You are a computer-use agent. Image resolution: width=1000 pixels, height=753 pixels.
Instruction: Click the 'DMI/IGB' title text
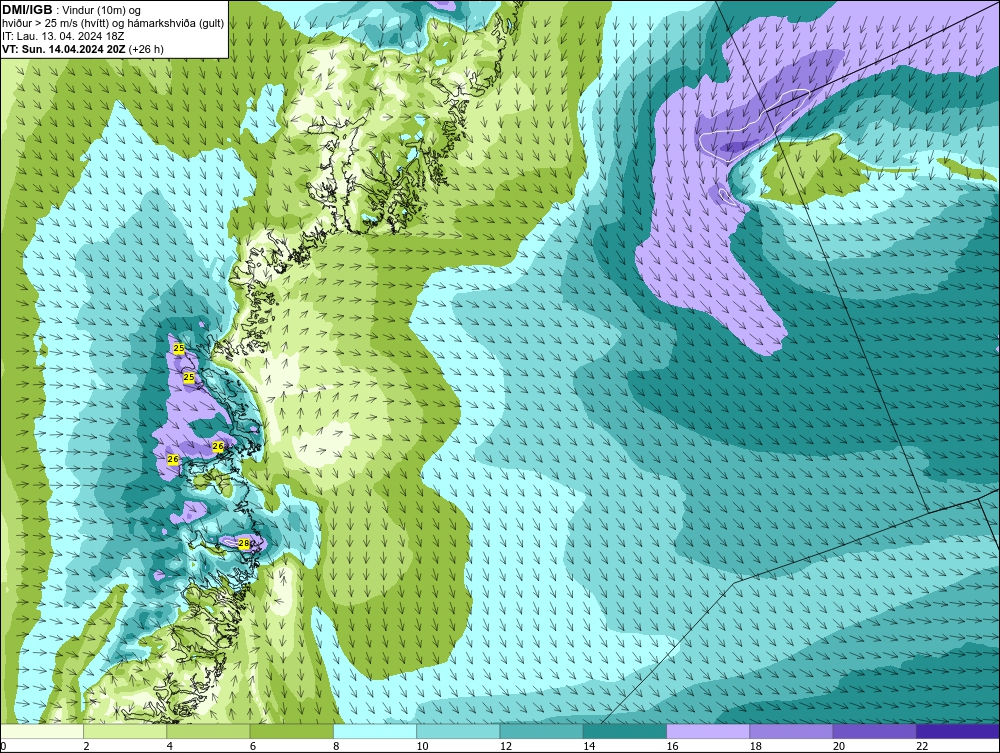[27, 10]
